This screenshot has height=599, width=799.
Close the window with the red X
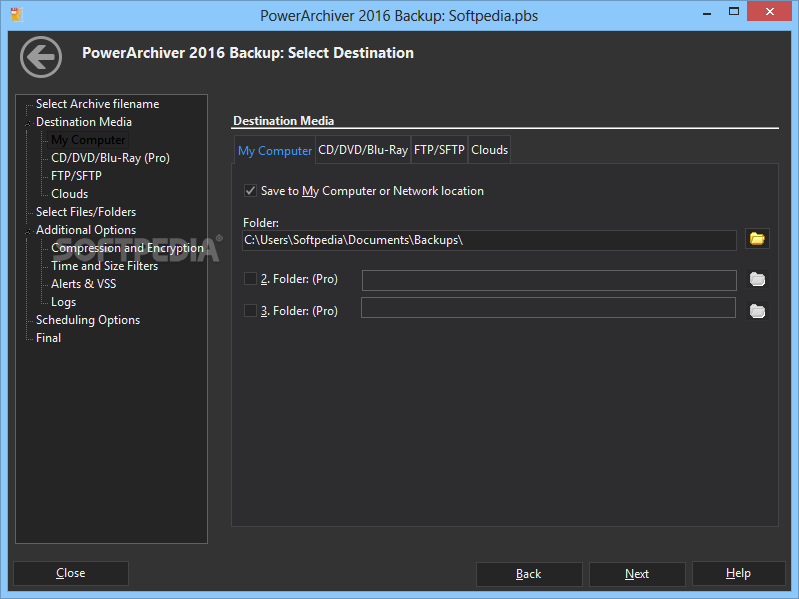(x=769, y=11)
